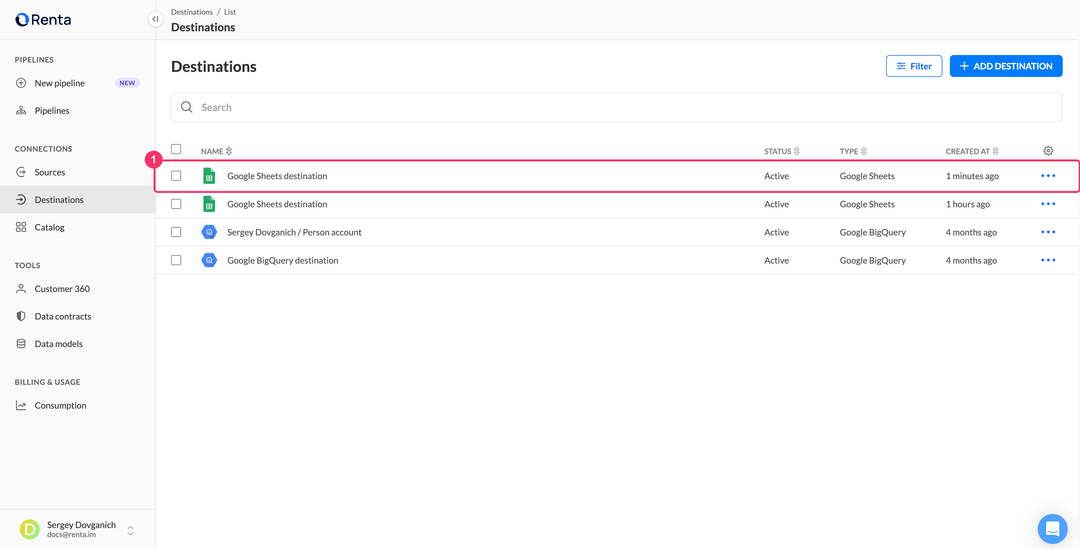The height and width of the screenshot is (549, 1080).
Task: Click the Pipelines sidebar icon
Action: [21, 111]
